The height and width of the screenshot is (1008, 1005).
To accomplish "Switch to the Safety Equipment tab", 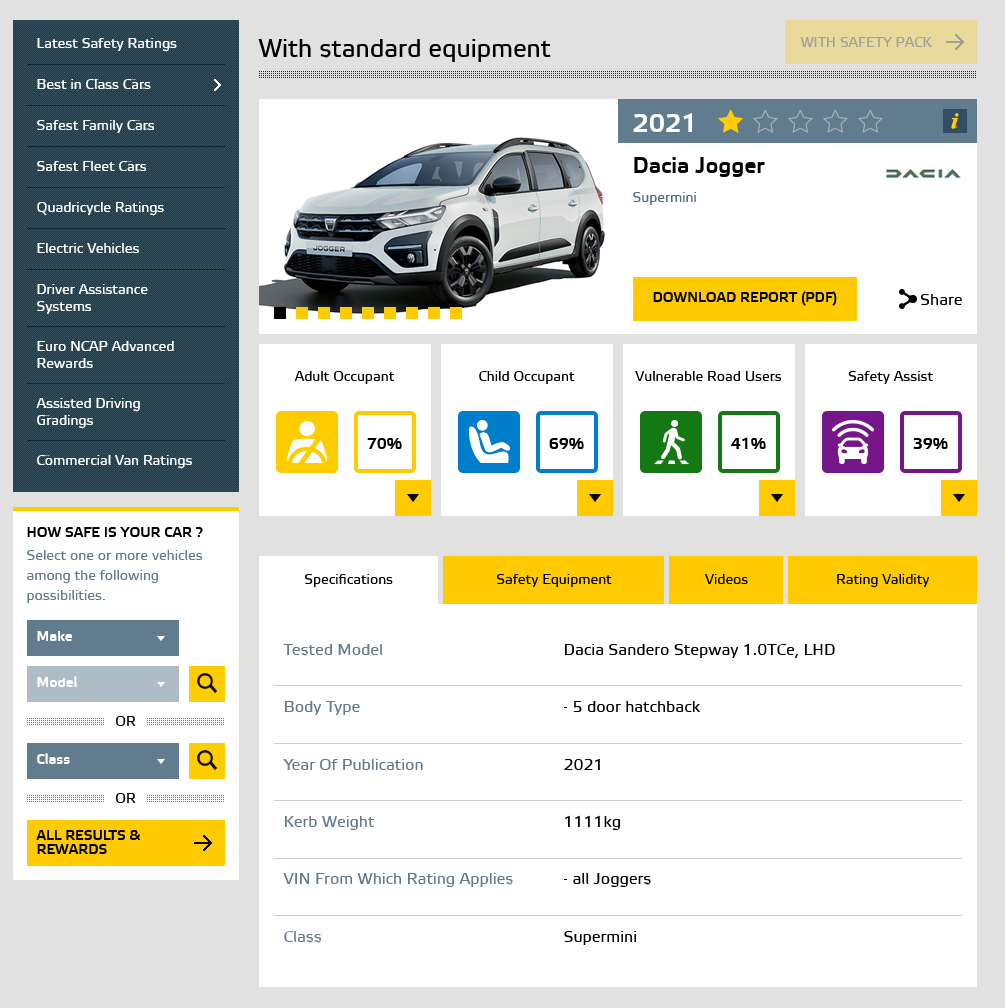I will 553,579.
